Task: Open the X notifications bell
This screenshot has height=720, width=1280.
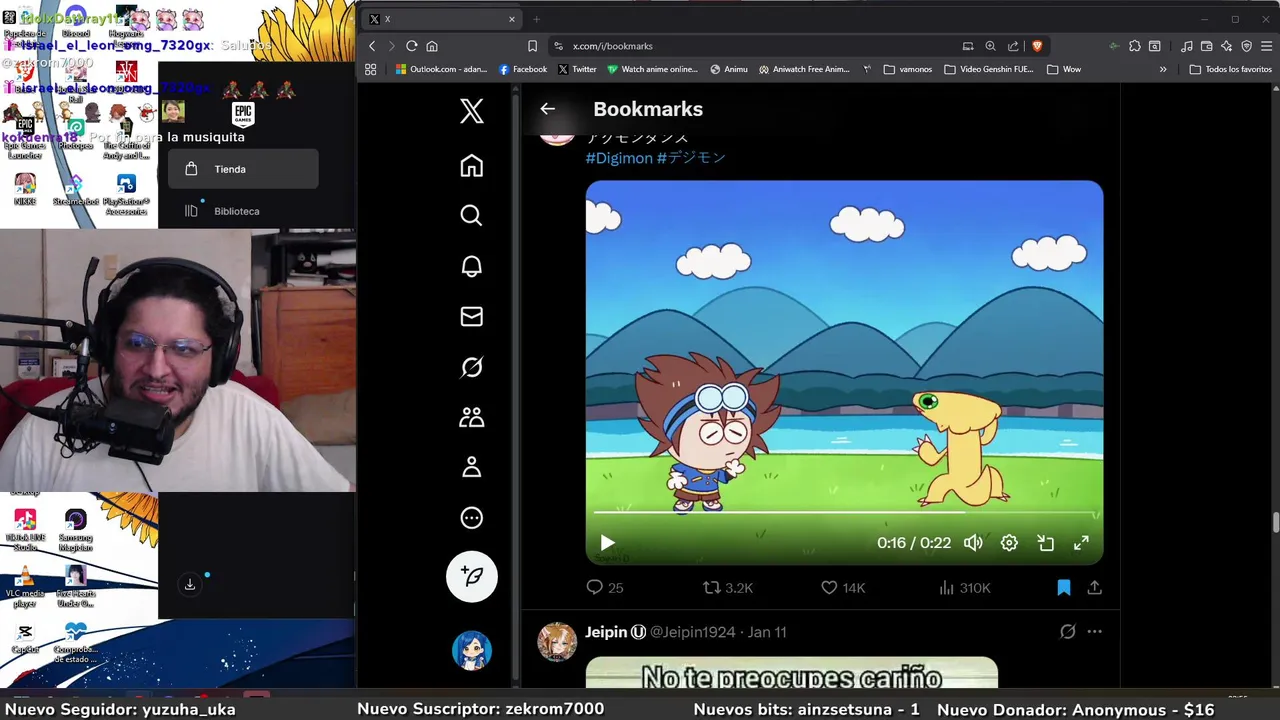Action: [471, 266]
